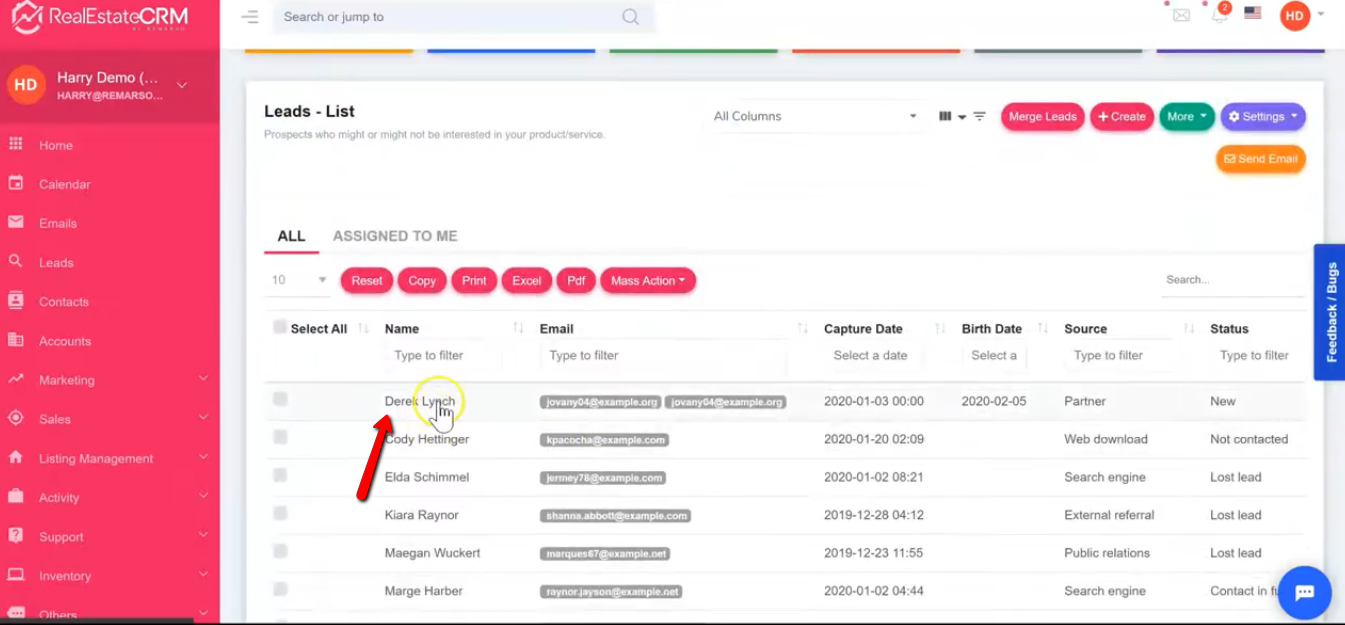
Task: Tick the checkbox for Derek Lynch
Action: point(280,400)
